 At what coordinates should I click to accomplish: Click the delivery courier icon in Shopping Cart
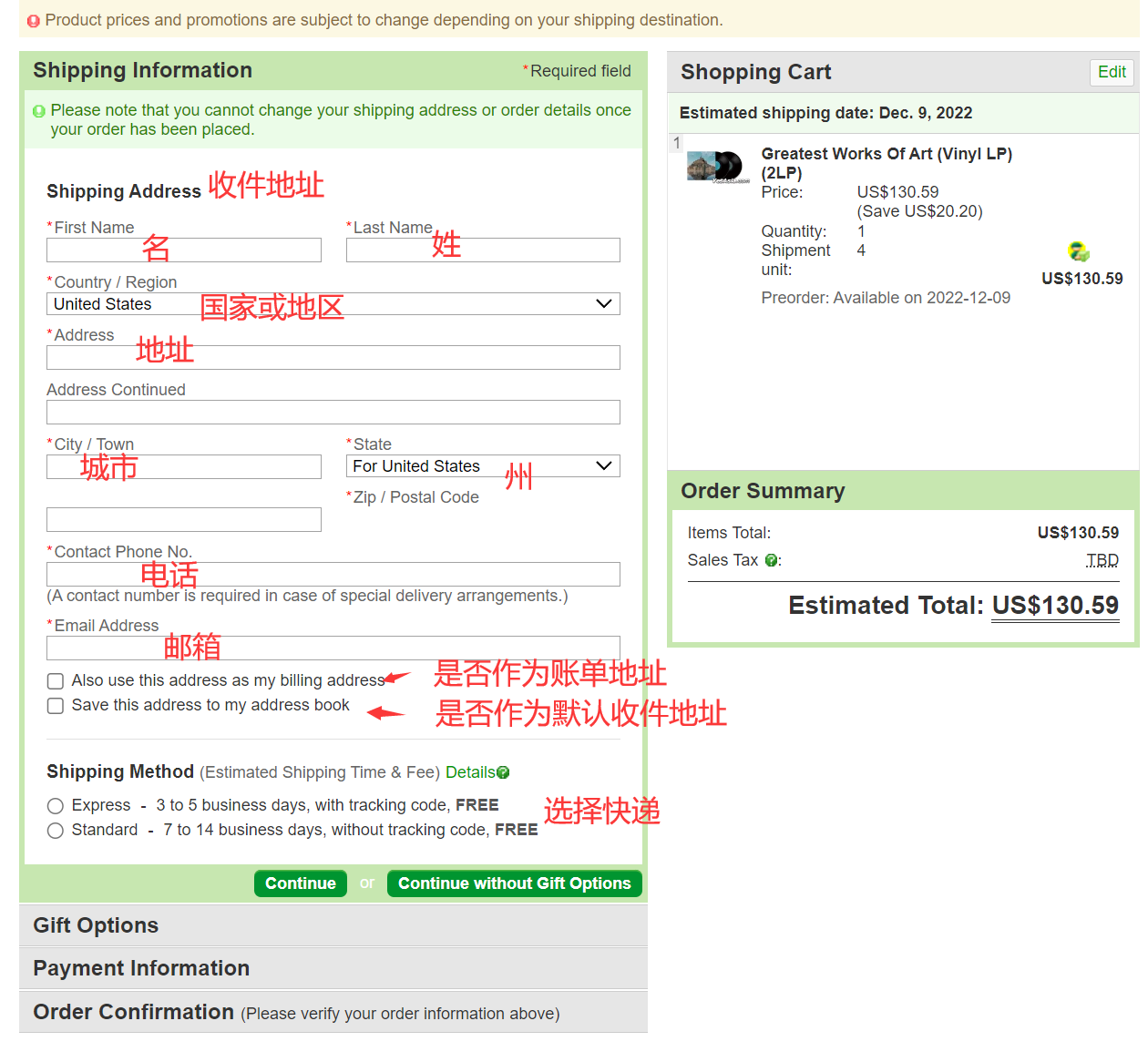tap(1079, 251)
